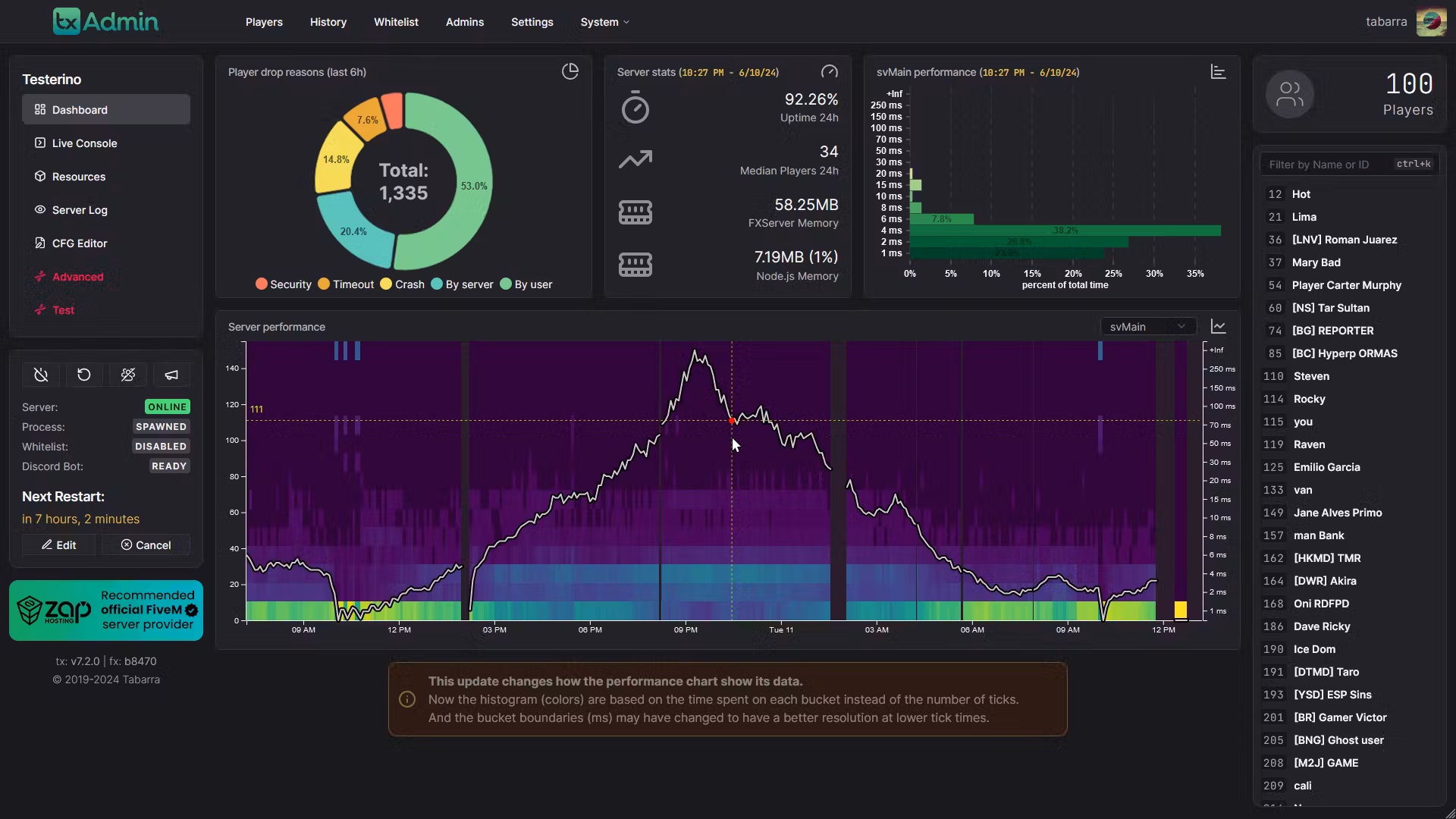Expand the System menu
The image size is (1456, 819).
[x=604, y=22]
